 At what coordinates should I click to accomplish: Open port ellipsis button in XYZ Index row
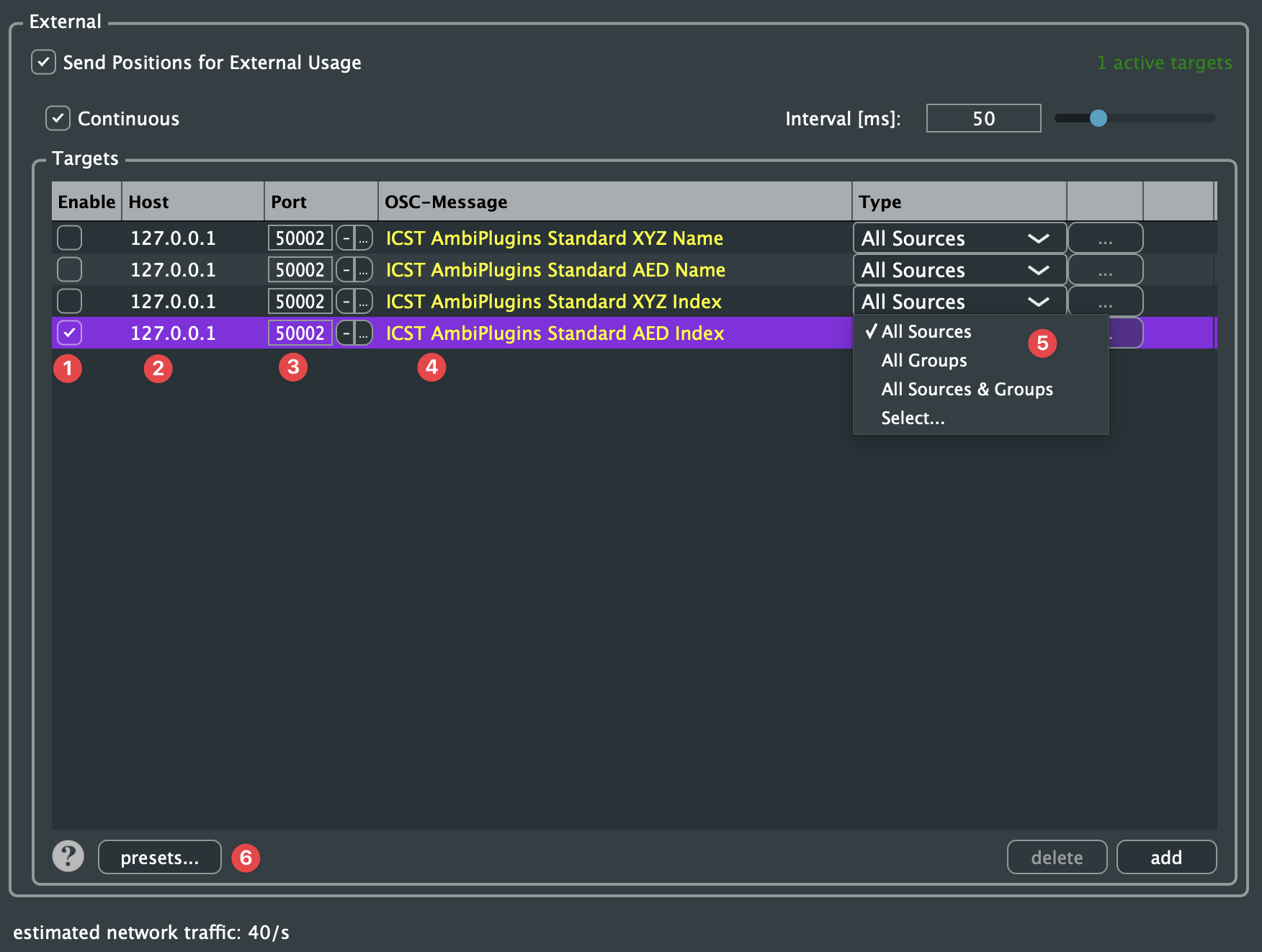pyautogui.click(x=364, y=301)
